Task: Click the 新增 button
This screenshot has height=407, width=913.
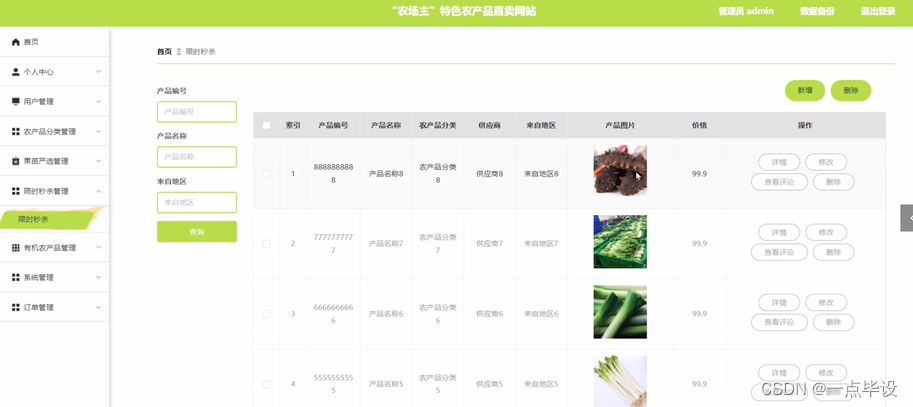Action: (x=805, y=90)
